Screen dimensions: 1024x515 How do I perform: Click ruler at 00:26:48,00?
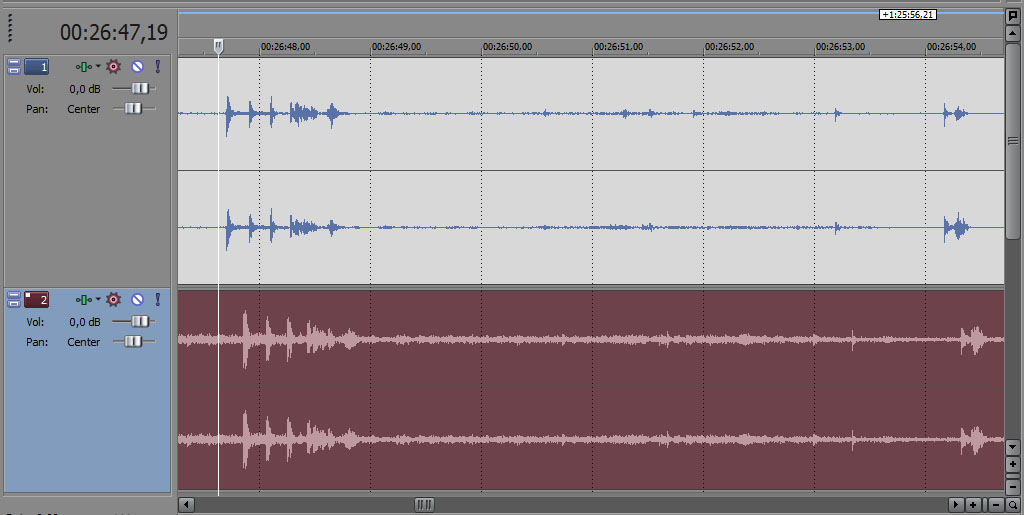tap(285, 47)
